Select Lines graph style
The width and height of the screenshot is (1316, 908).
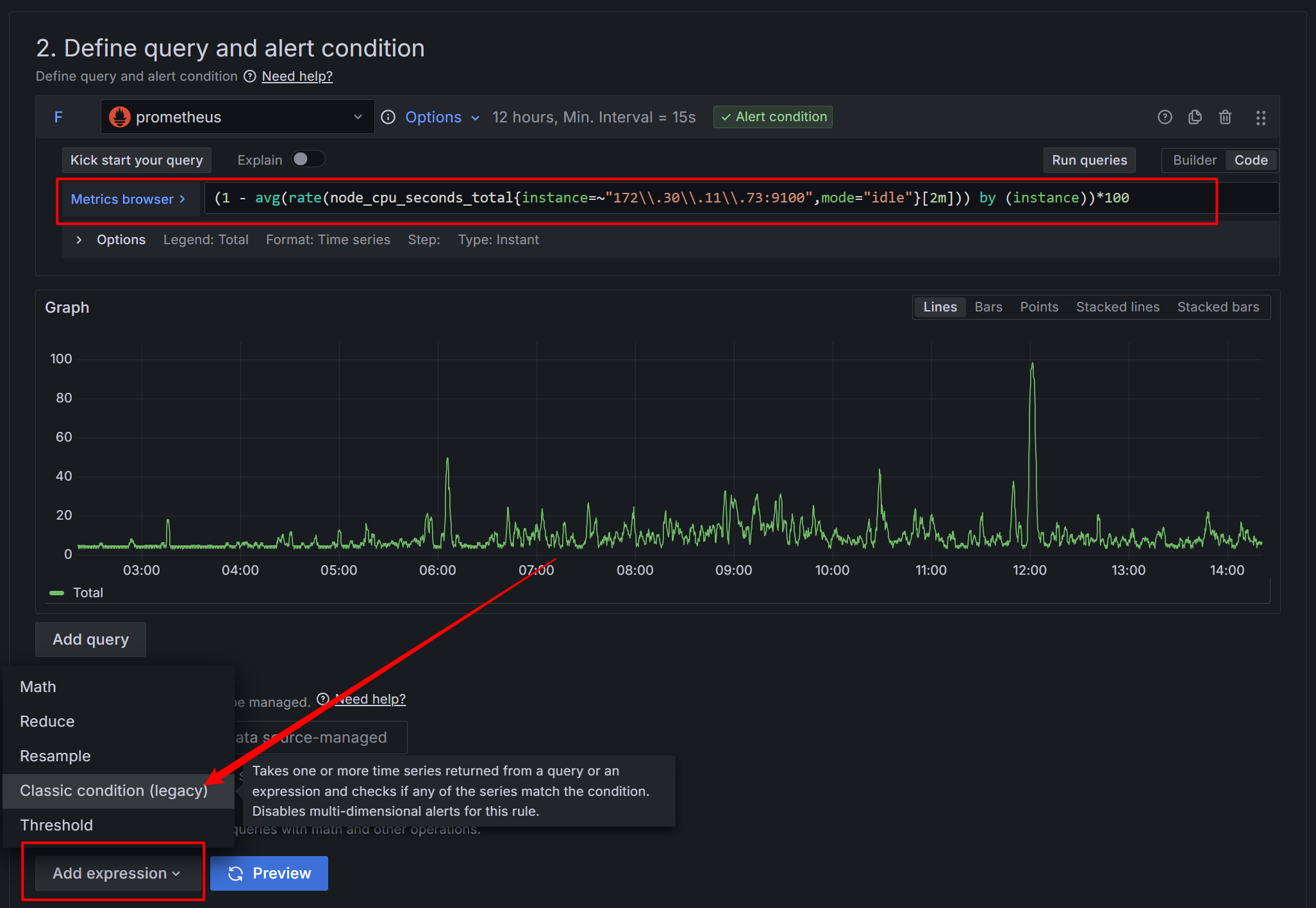tap(940, 307)
